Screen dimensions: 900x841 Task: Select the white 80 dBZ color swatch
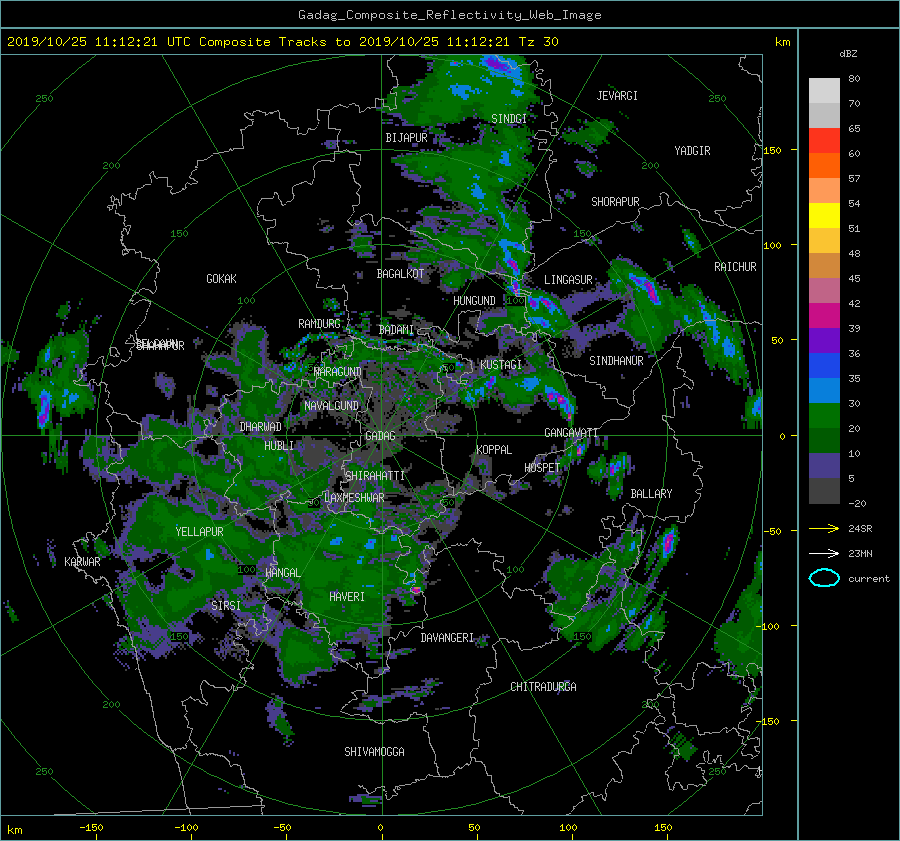click(824, 91)
